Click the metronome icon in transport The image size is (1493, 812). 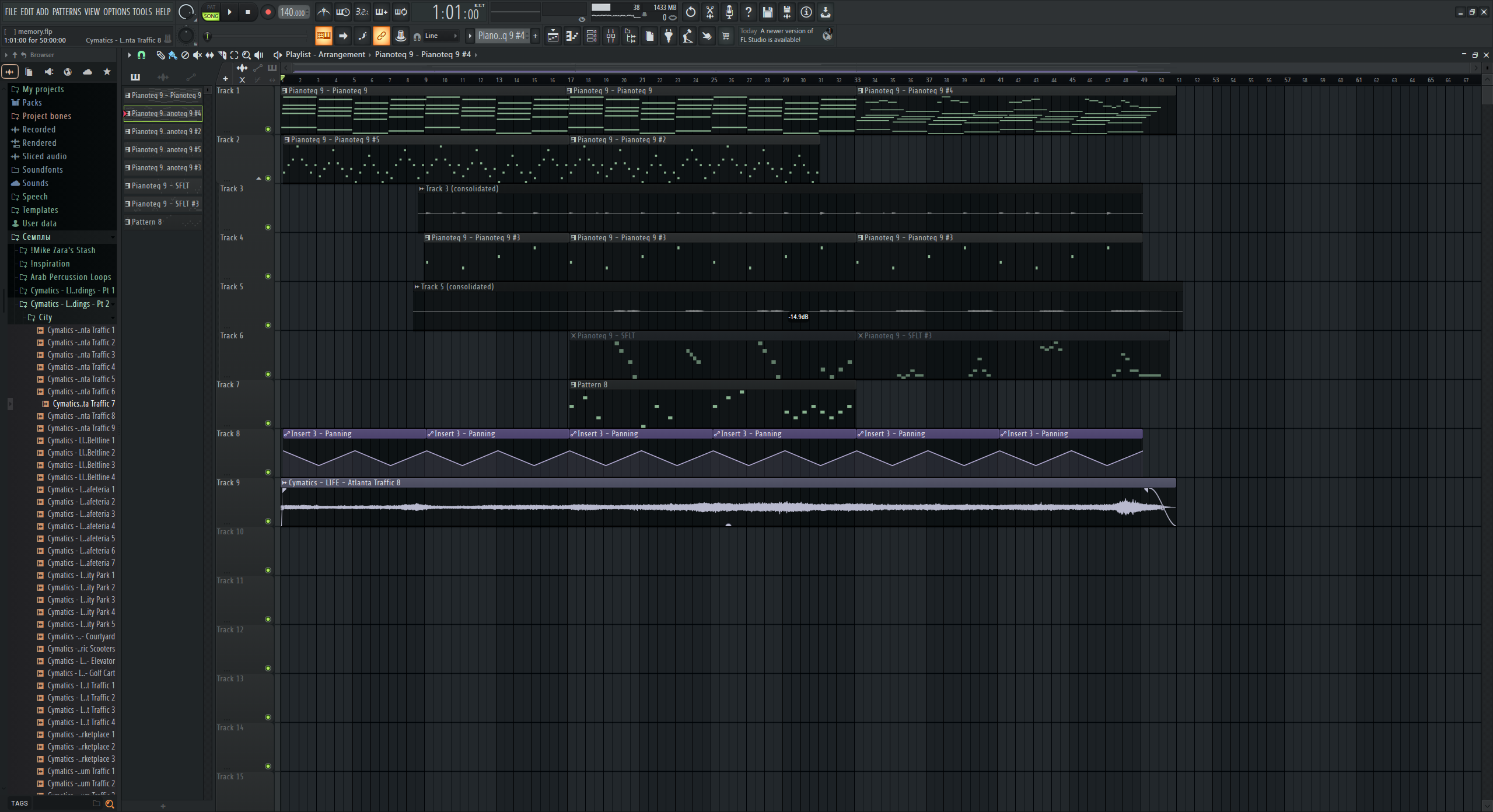pos(324,12)
